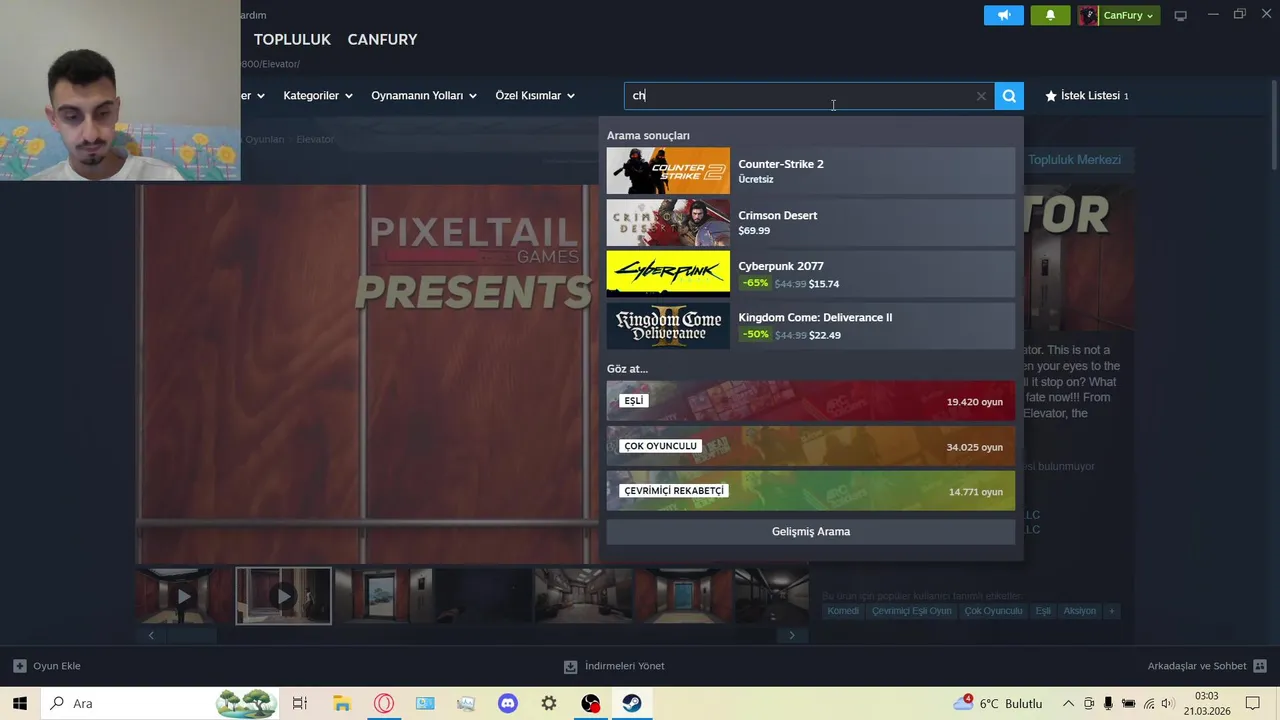This screenshot has height=720, width=1280.
Task: Open the İstek Listesi wishlist
Action: coord(1086,96)
